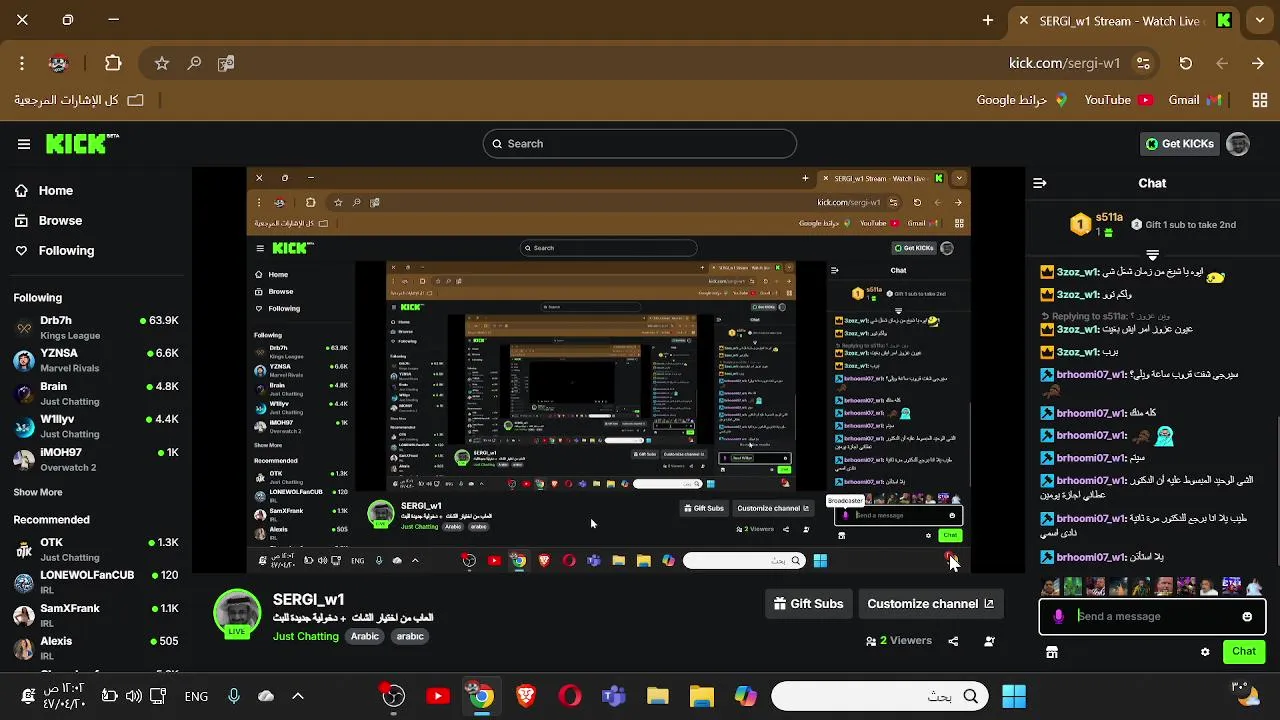The width and height of the screenshot is (1280, 720).
Task: Open chat settings gear icon
Action: tap(1205, 652)
